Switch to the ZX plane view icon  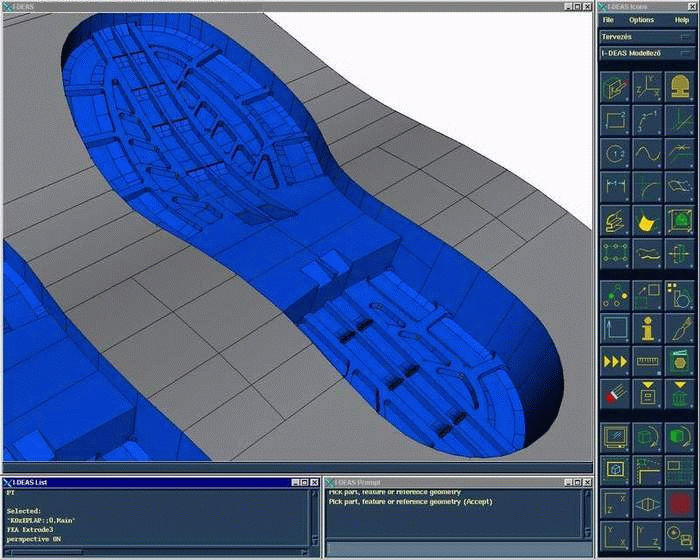[x=615, y=504]
